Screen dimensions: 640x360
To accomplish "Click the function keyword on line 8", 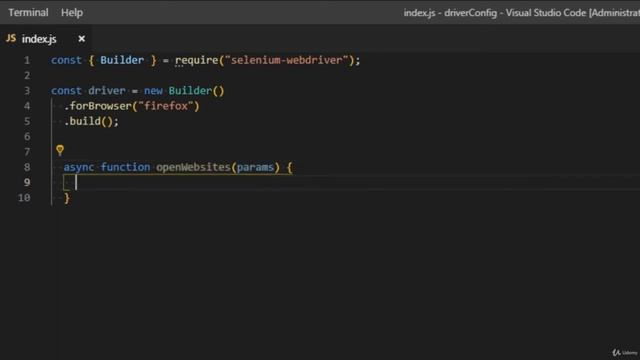I will point(125,167).
